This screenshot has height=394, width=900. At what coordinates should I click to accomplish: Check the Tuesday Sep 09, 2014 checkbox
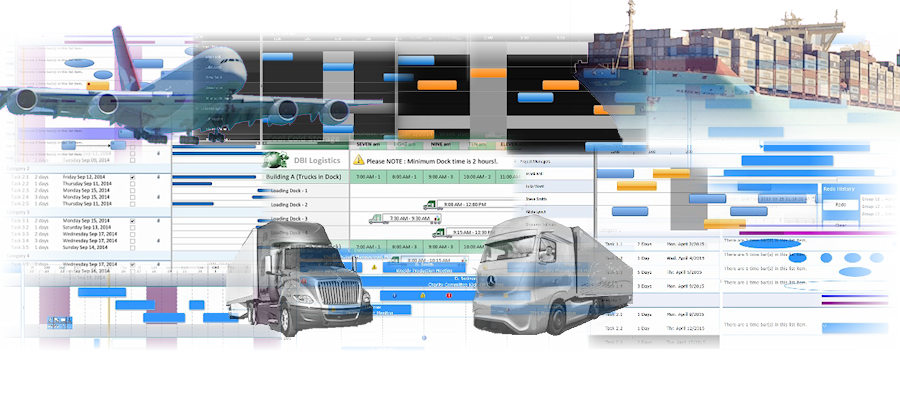[133, 160]
